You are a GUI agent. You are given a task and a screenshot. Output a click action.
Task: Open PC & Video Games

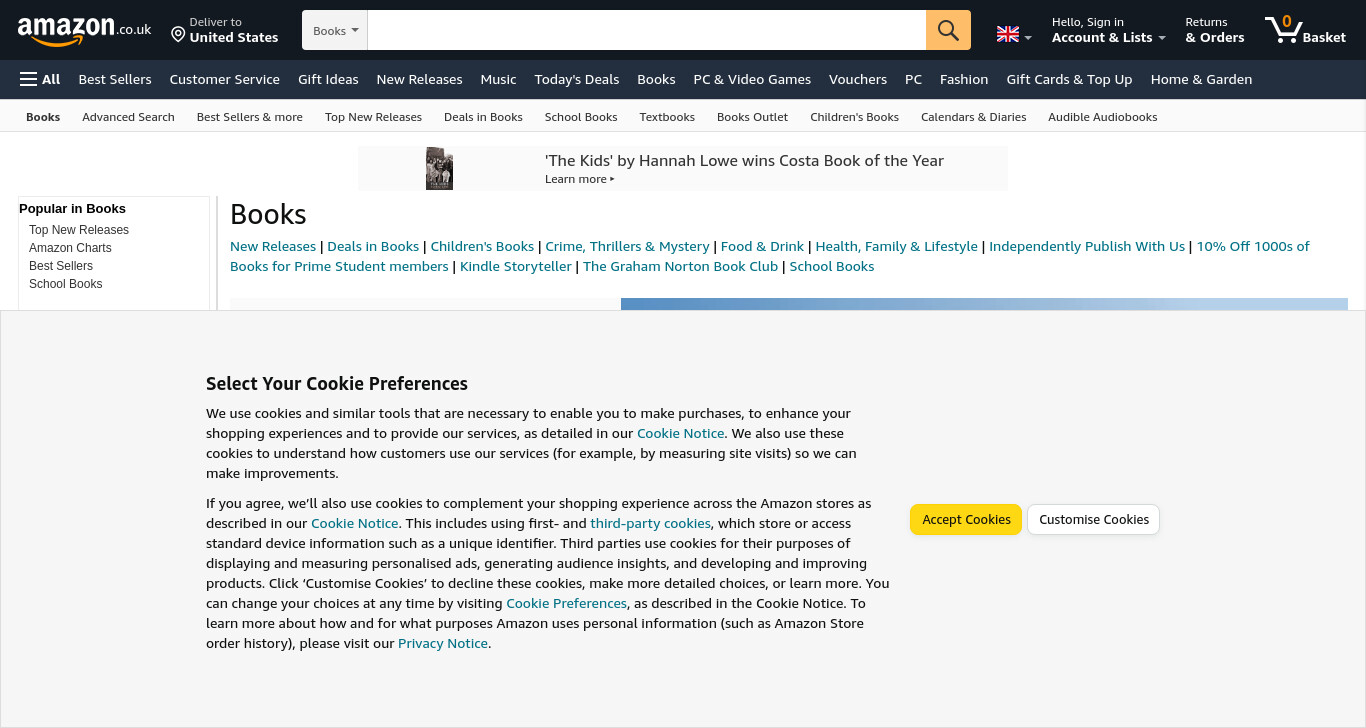(x=752, y=79)
